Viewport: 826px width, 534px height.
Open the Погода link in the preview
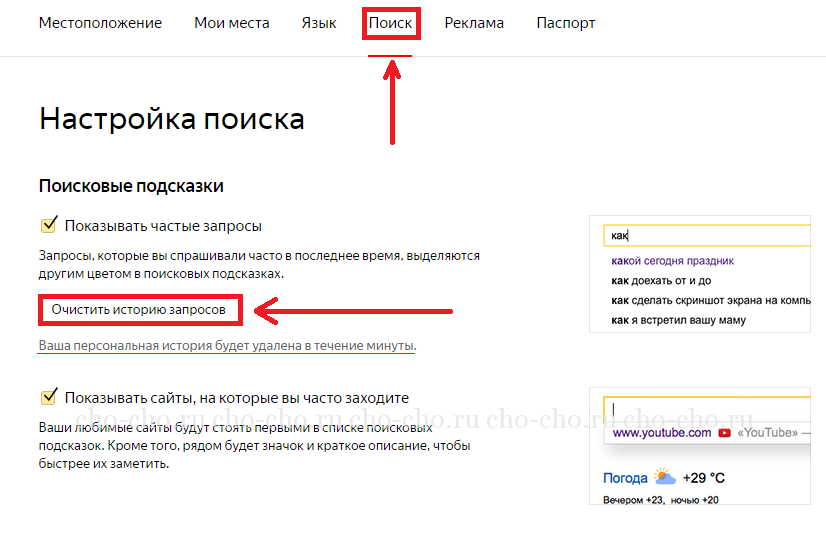click(624, 478)
